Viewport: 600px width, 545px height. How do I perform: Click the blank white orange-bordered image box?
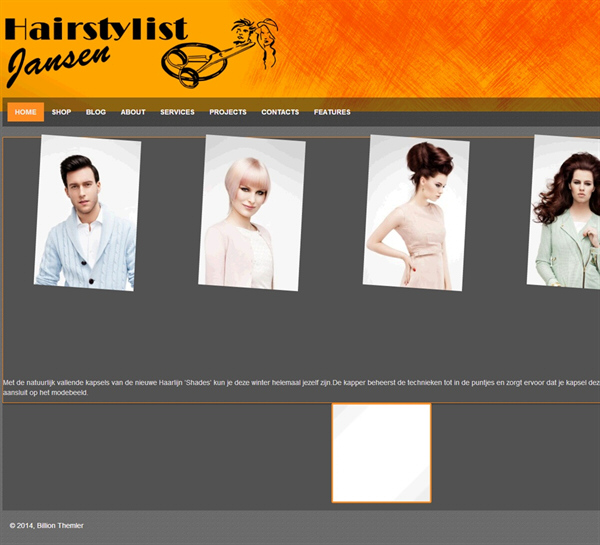click(382, 453)
